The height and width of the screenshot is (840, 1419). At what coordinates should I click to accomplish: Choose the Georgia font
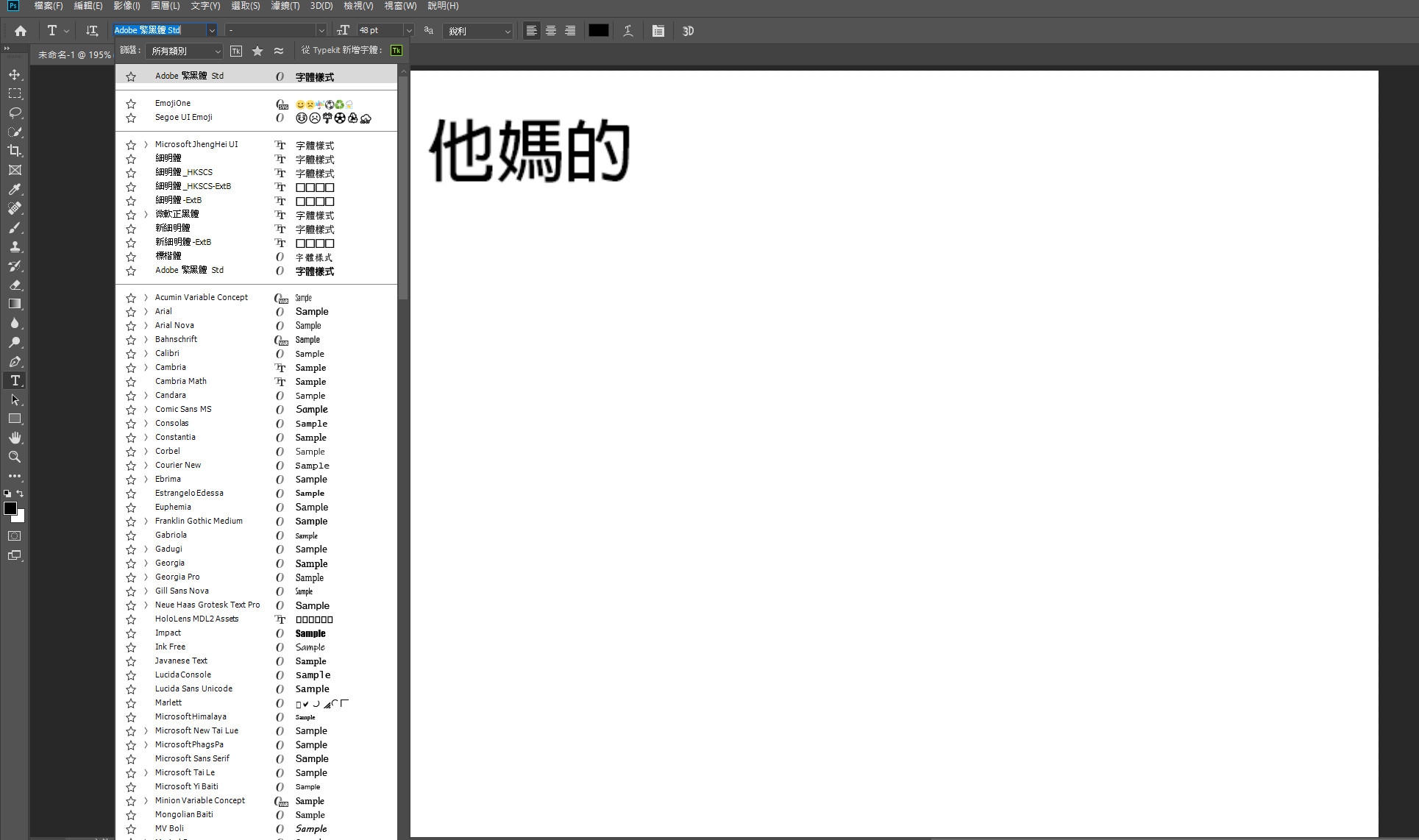(170, 563)
